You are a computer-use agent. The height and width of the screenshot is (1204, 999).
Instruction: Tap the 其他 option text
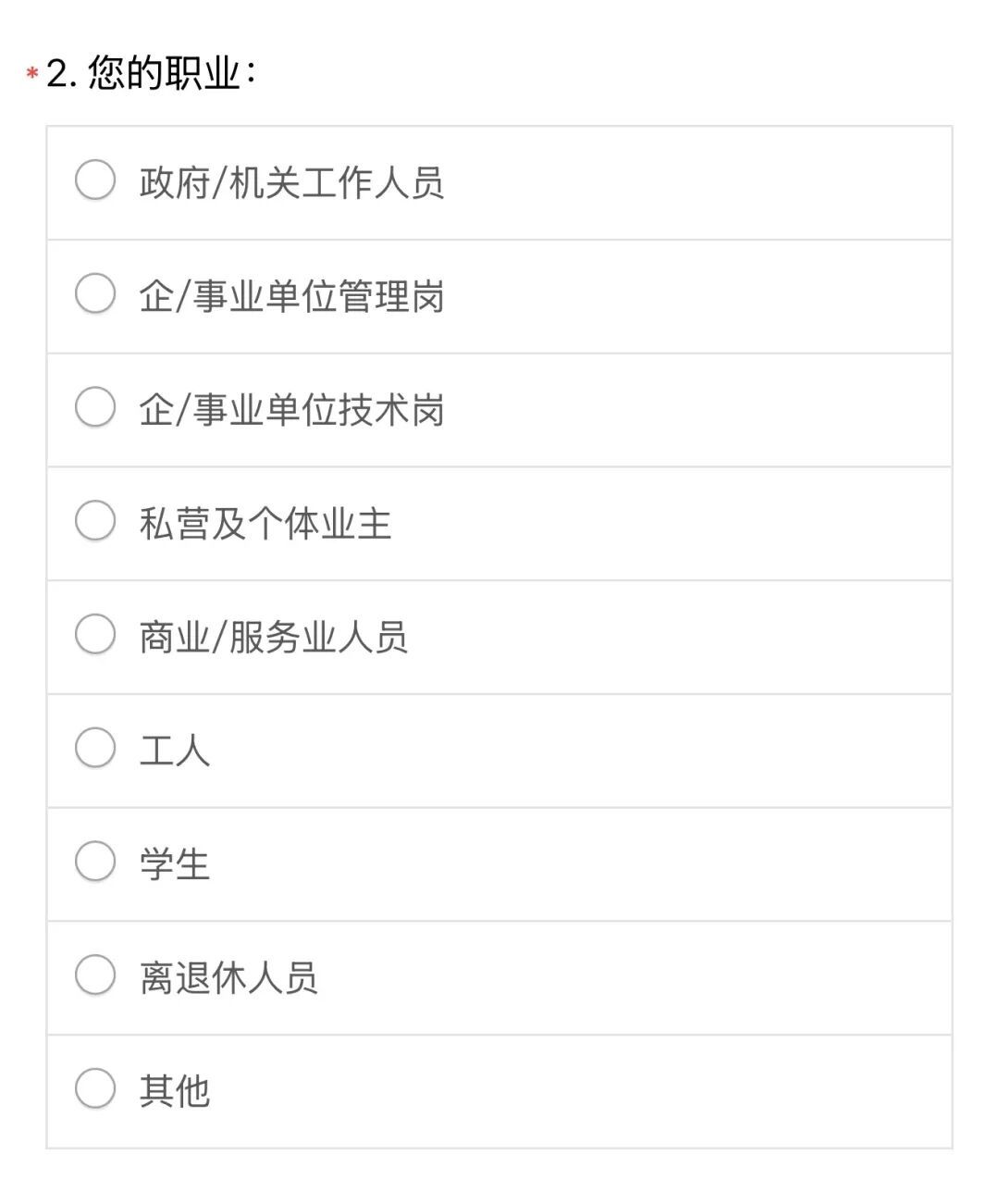(x=175, y=1091)
